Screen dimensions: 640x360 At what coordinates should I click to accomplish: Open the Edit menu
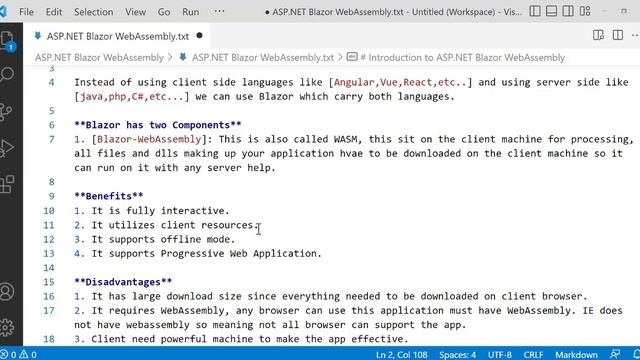54,12
